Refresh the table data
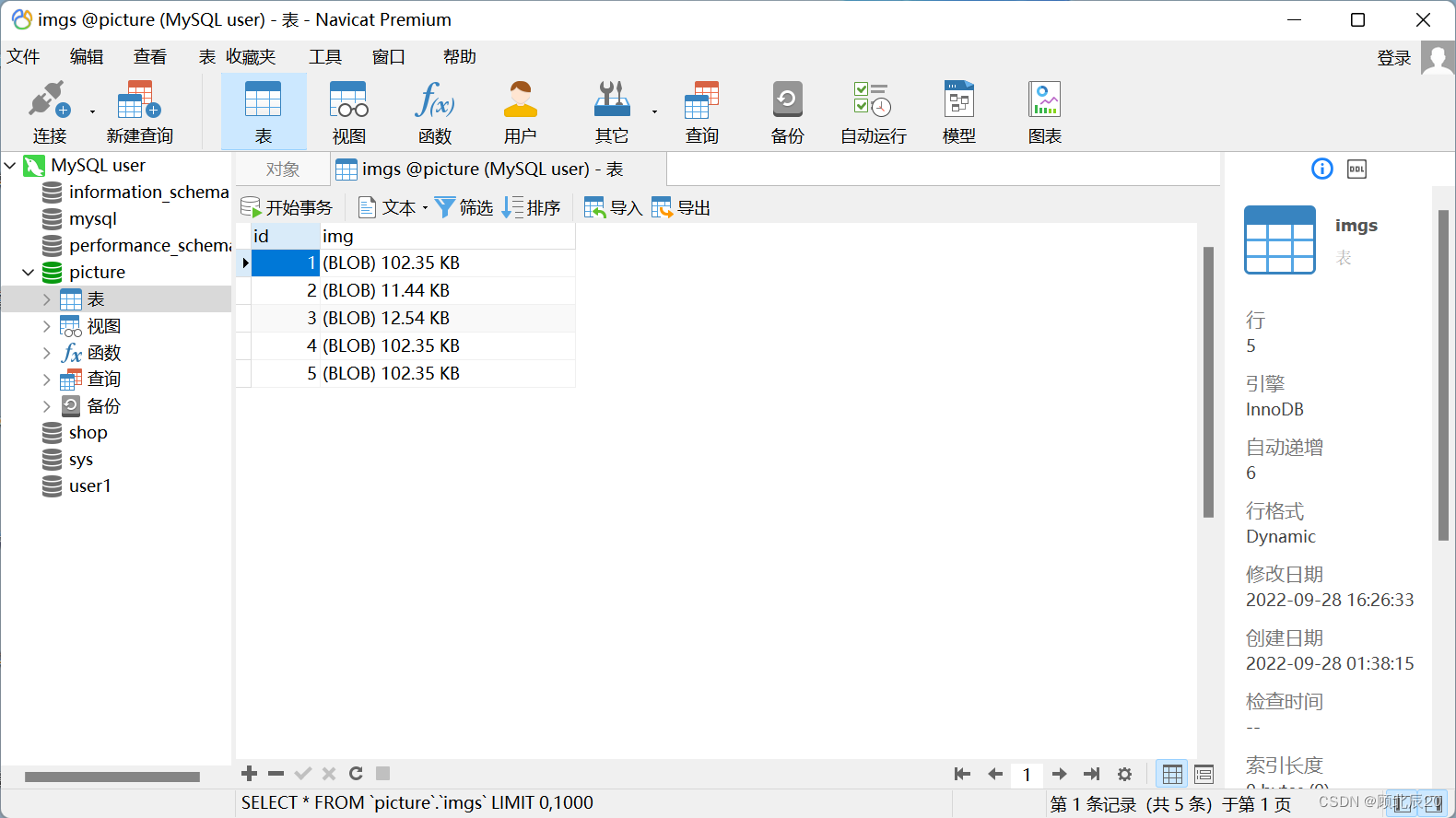This screenshot has width=1456, height=818. pos(356,774)
